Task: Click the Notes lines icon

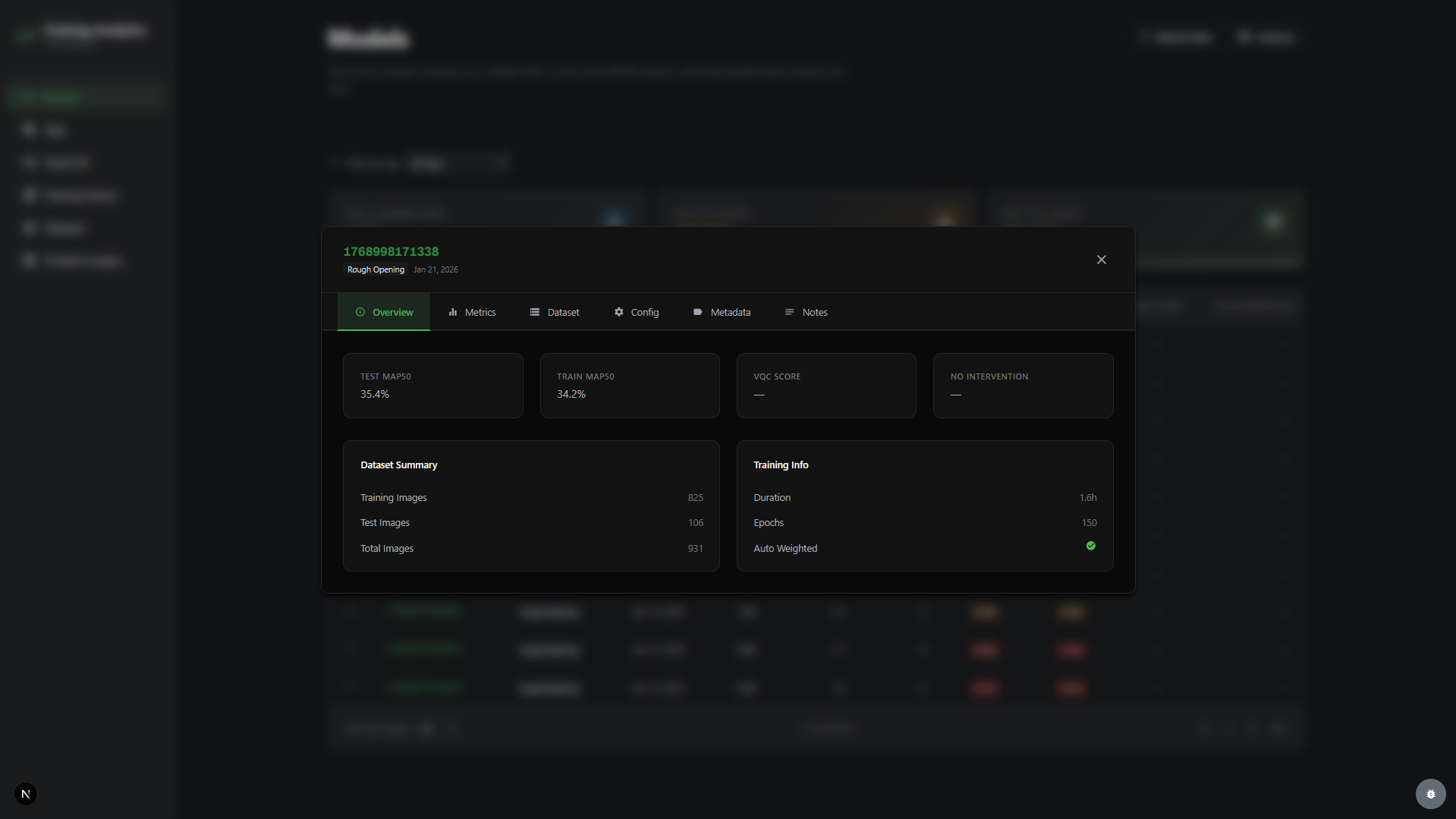Action: coord(790,312)
